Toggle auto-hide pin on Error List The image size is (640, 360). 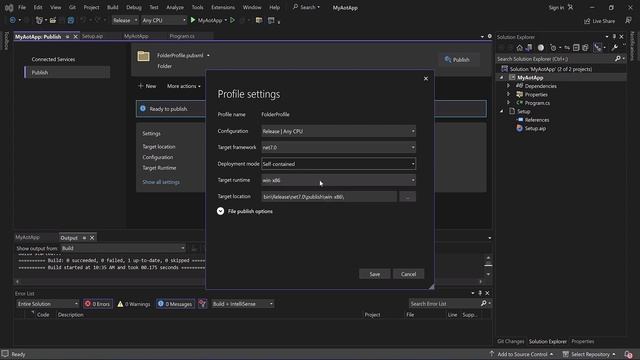(x=480, y=293)
